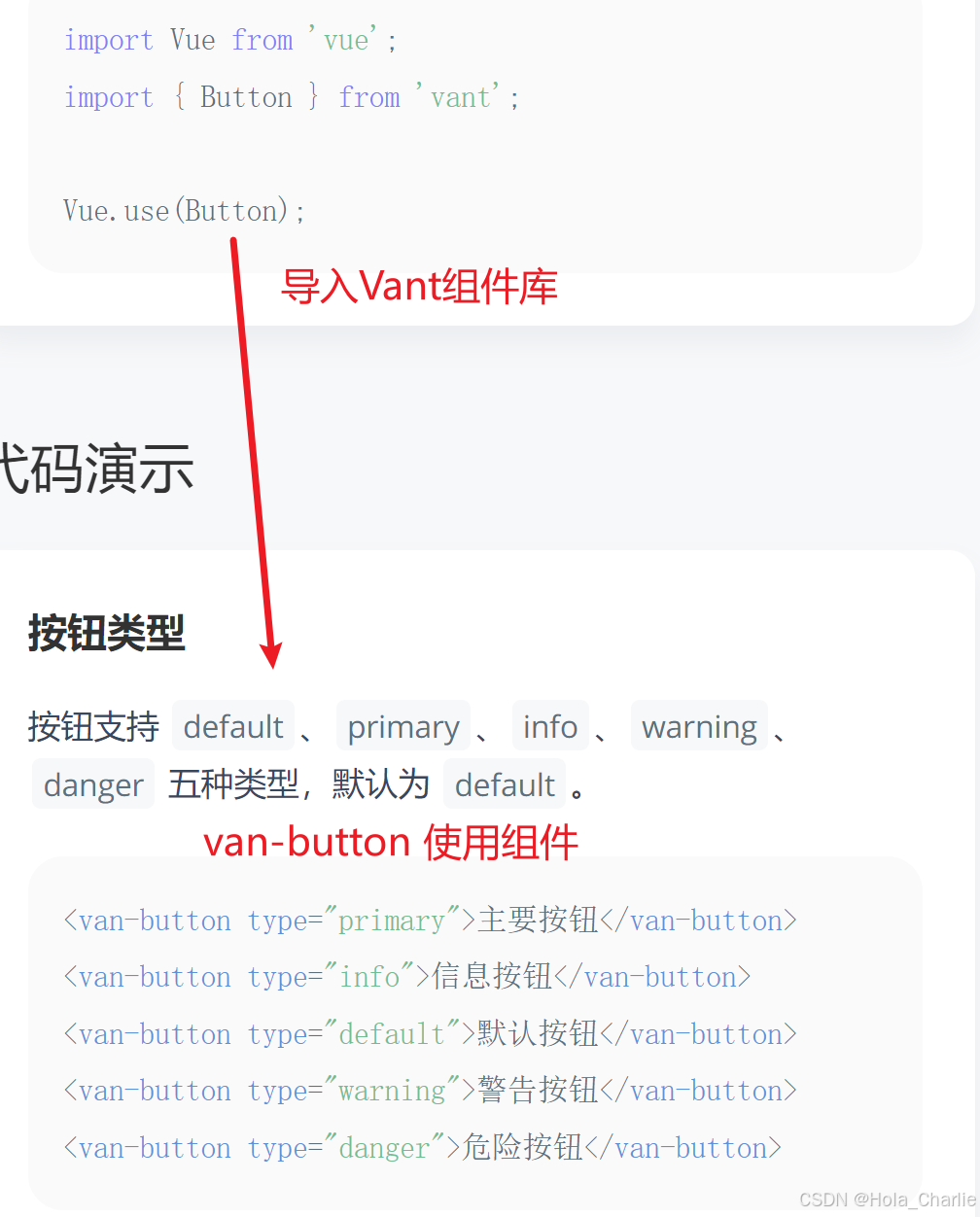
Task: Click the 'primary' type code tag
Action: click(x=403, y=726)
